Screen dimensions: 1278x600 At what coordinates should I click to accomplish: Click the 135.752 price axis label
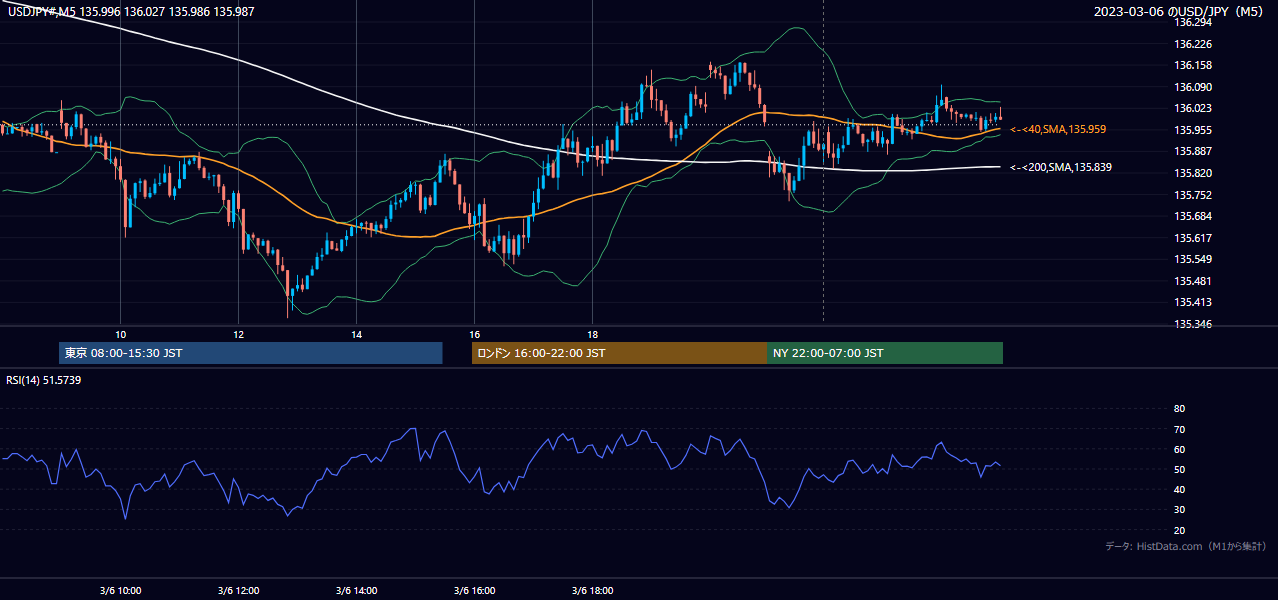[1192, 195]
